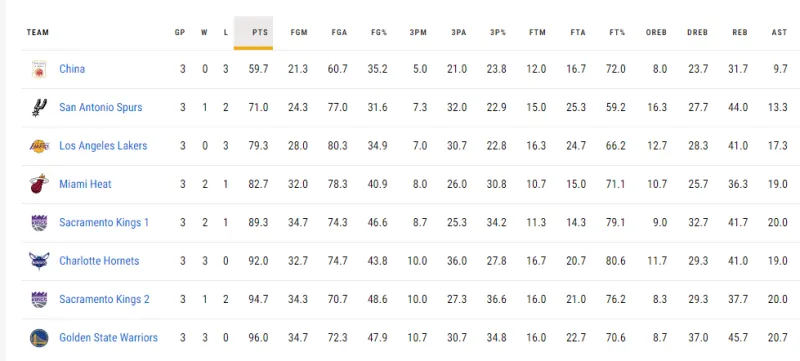The image size is (800, 361).
Task: Click the China team logo
Action: [x=39, y=69]
